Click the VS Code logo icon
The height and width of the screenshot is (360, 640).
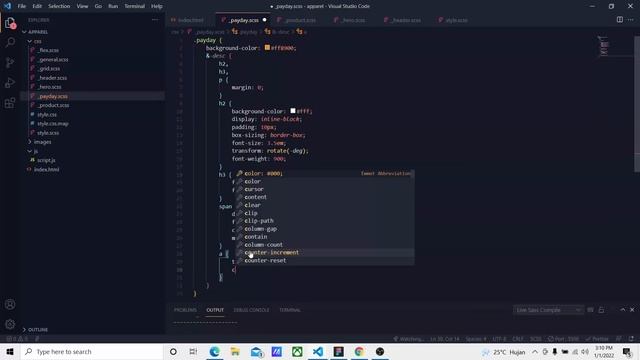point(7,6)
